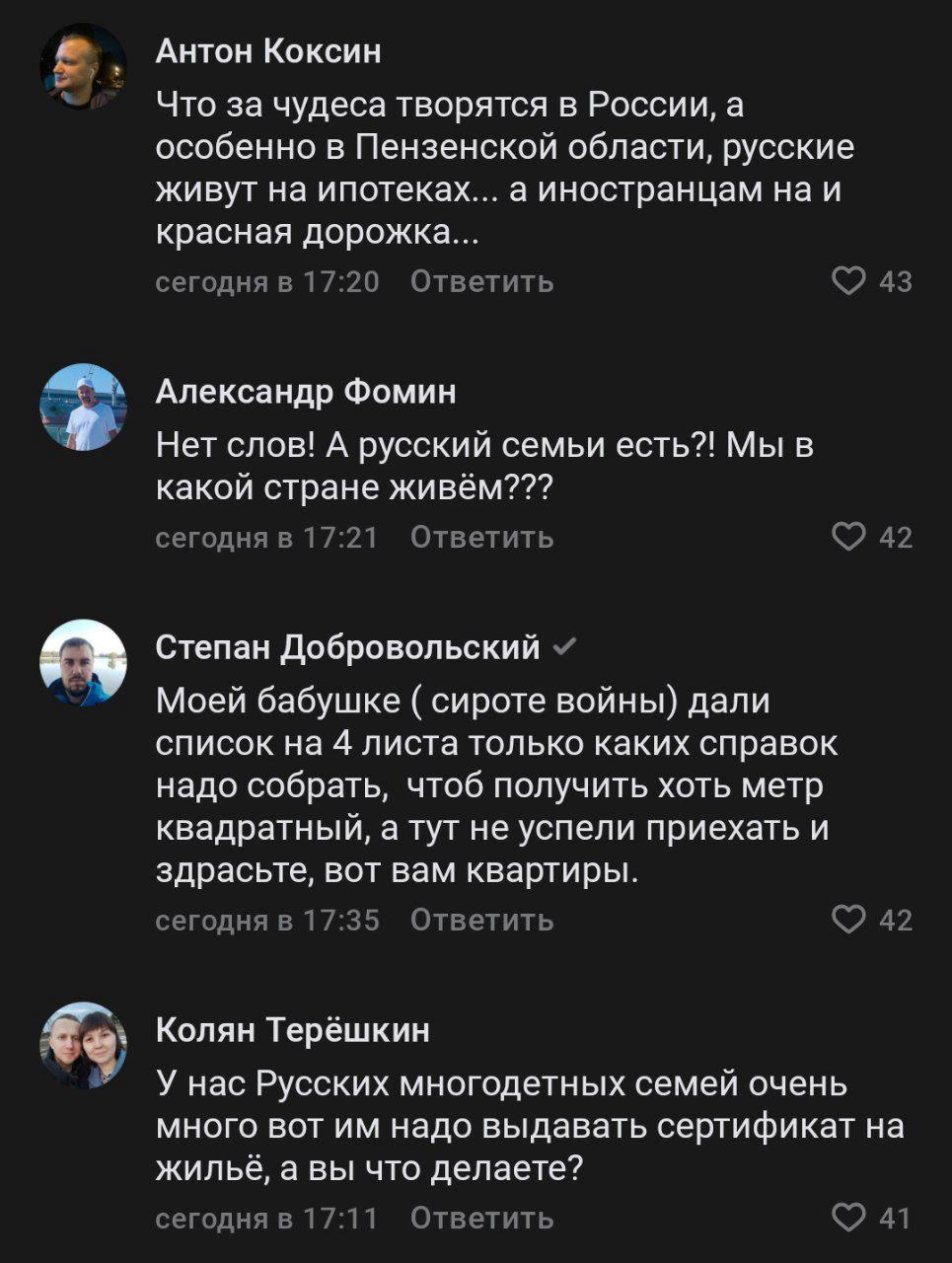The width and height of the screenshot is (952, 1263).
Task: Reply to Степан Добровольский's comment
Action: [481, 921]
